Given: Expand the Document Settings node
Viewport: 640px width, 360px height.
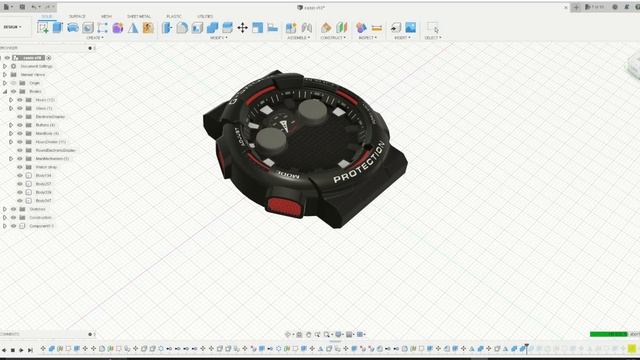Looking at the screenshot, I should tap(5, 66).
